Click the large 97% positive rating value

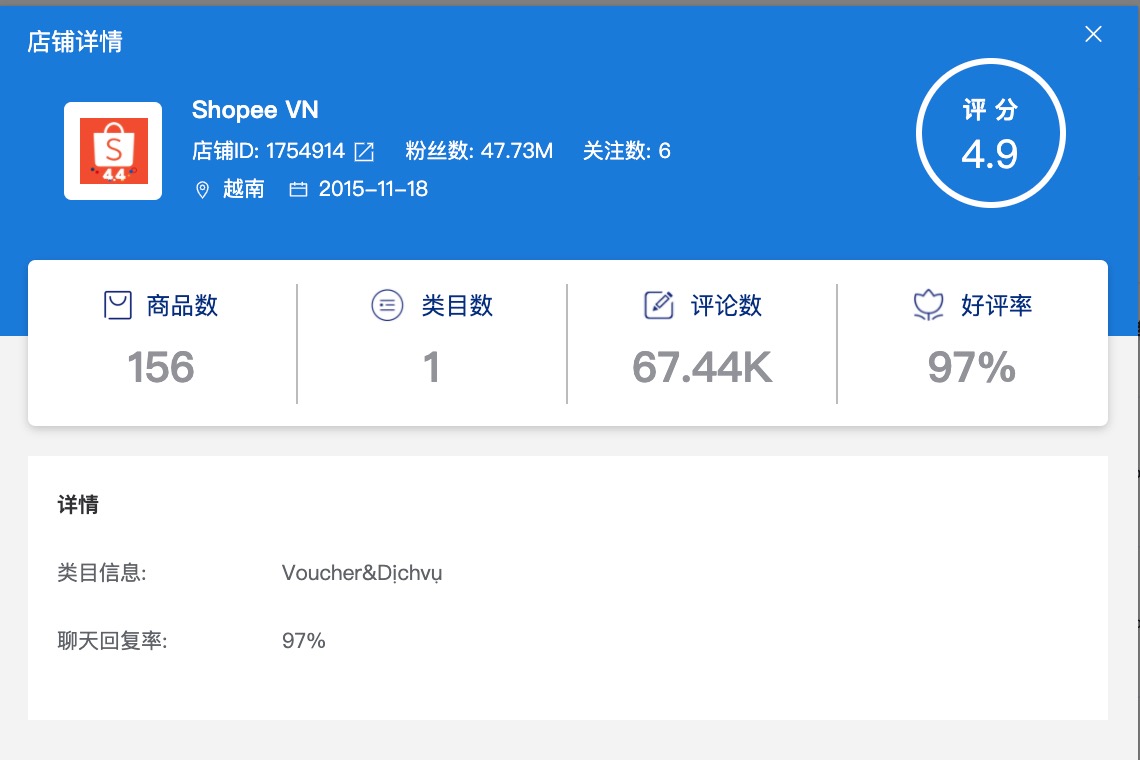(x=971, y=367)
